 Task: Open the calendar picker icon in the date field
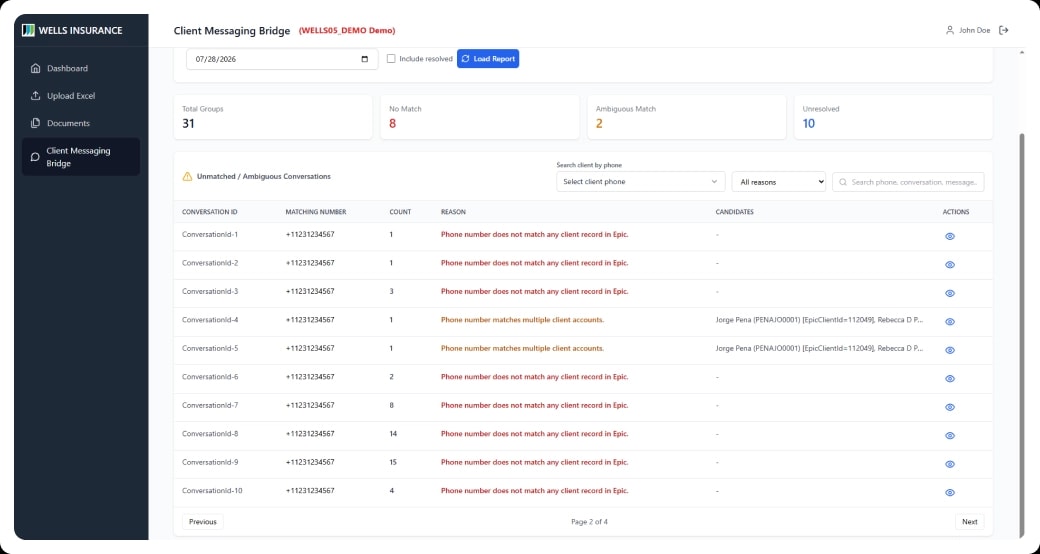364,59
